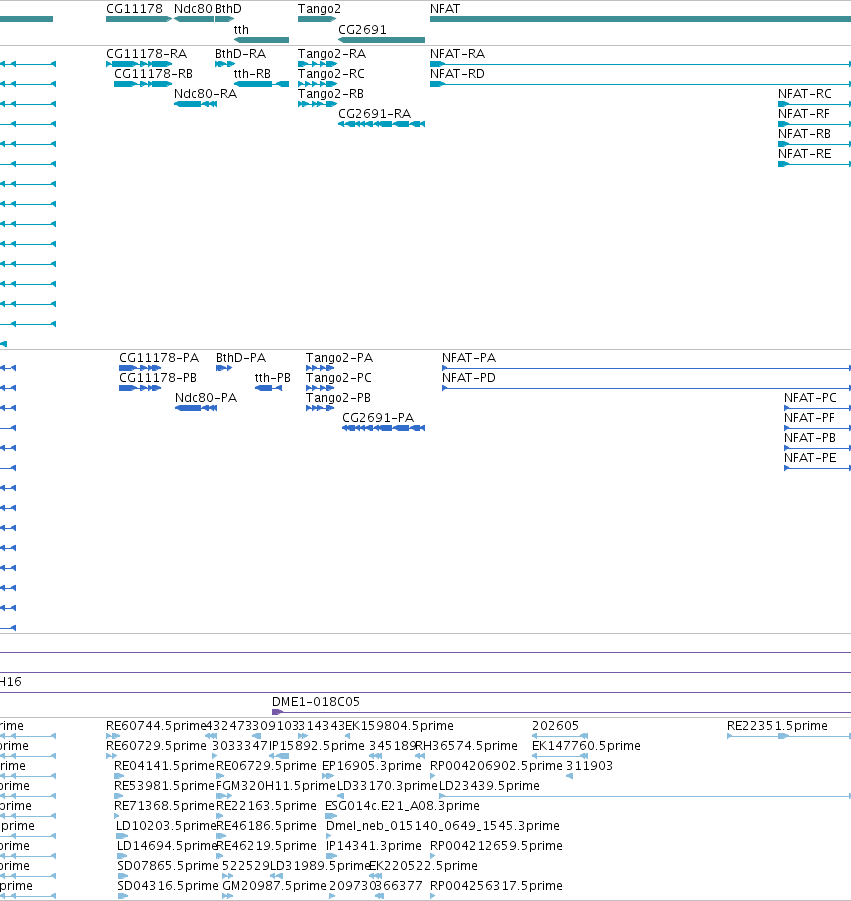Viewport: 851px width, 901px height.
Task: Select protein NFAT-PB label
Action: [x=810, y=438]
